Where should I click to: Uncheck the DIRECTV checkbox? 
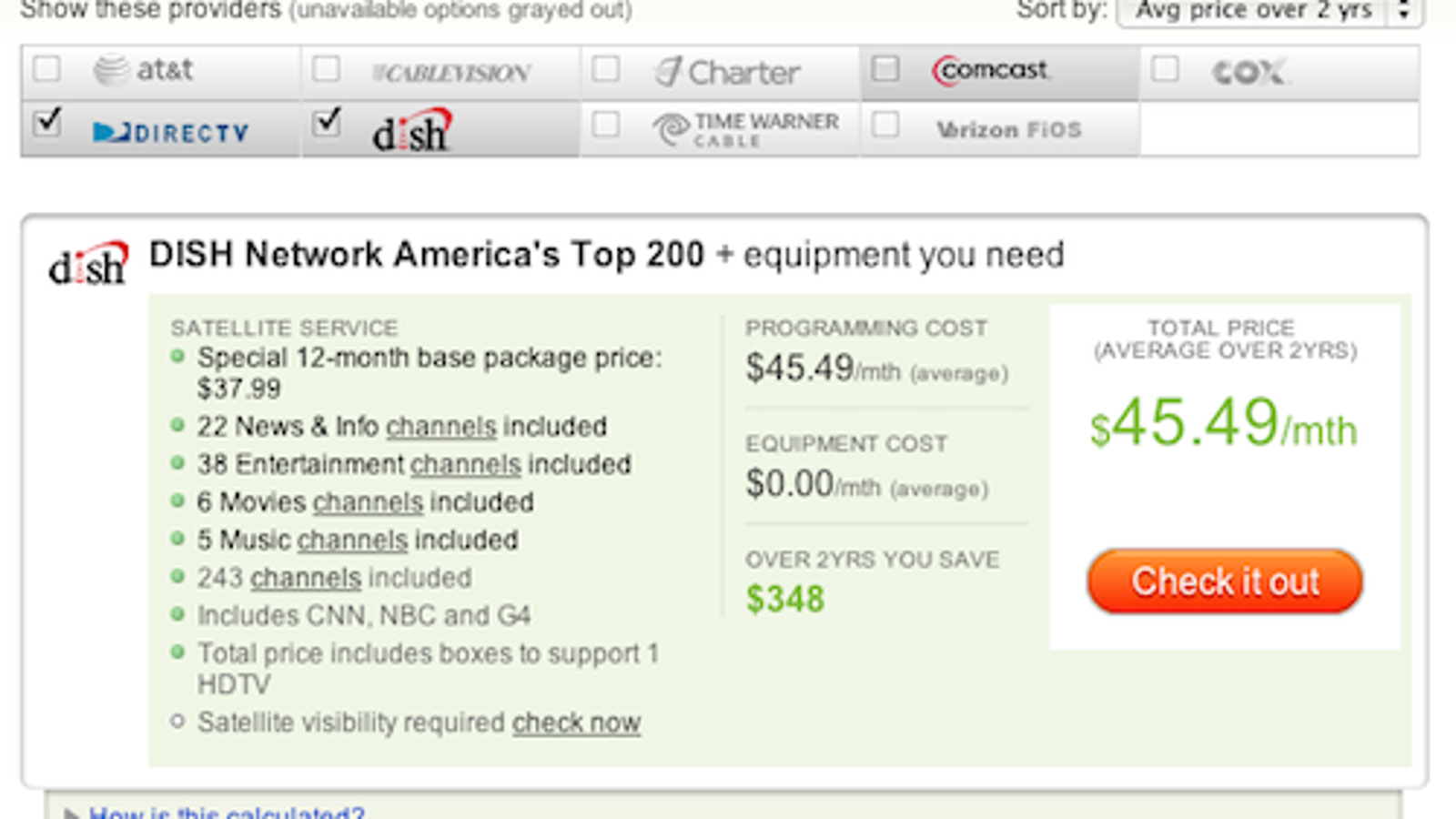point(47,123)
